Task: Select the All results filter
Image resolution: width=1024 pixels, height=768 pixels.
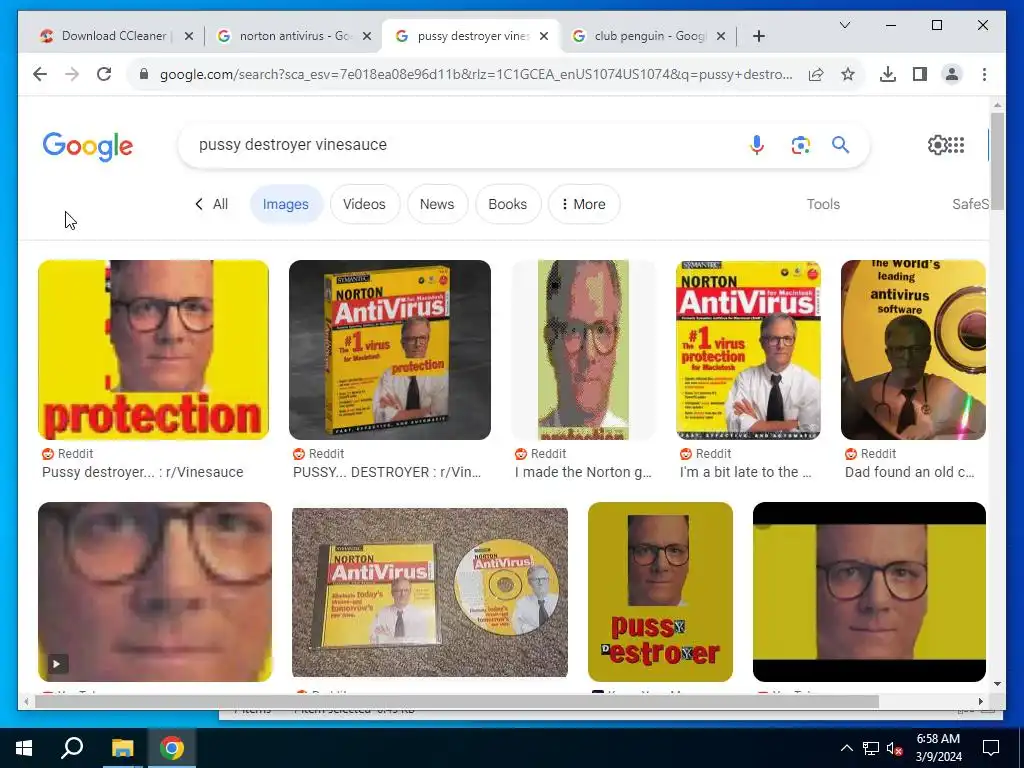Action: pyautogui.click(x=212, y=204)
